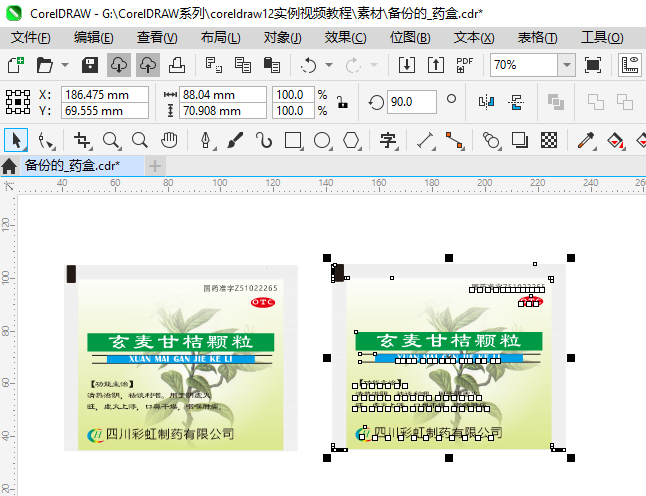Select the Ellipse tool
This screenshot has width=646, height=496.
323,140
